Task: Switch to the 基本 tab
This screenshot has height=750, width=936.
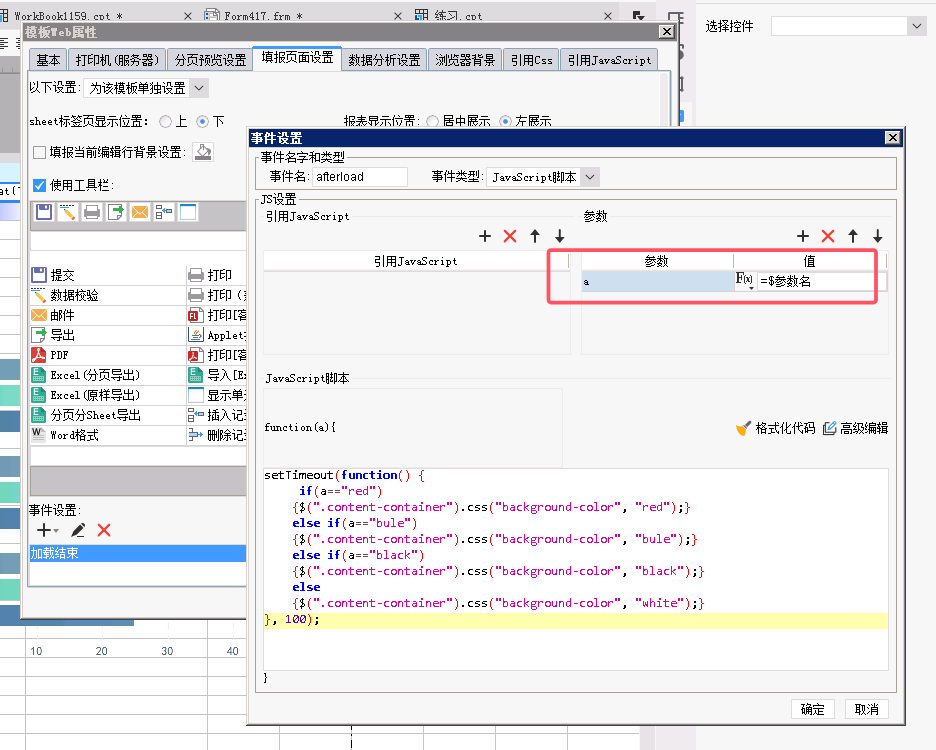Action: [48, 60]
